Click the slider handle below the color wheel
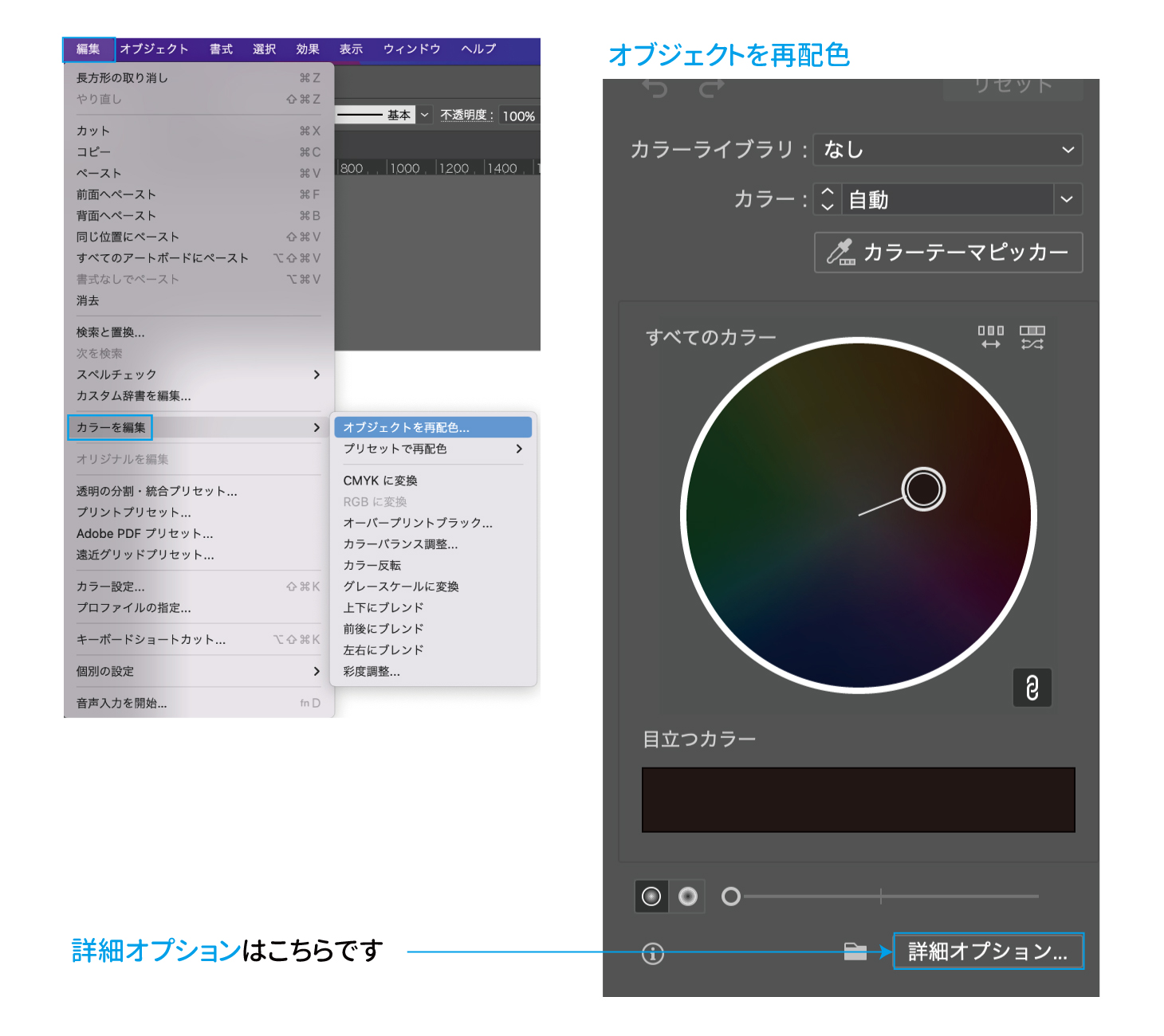 730,897
